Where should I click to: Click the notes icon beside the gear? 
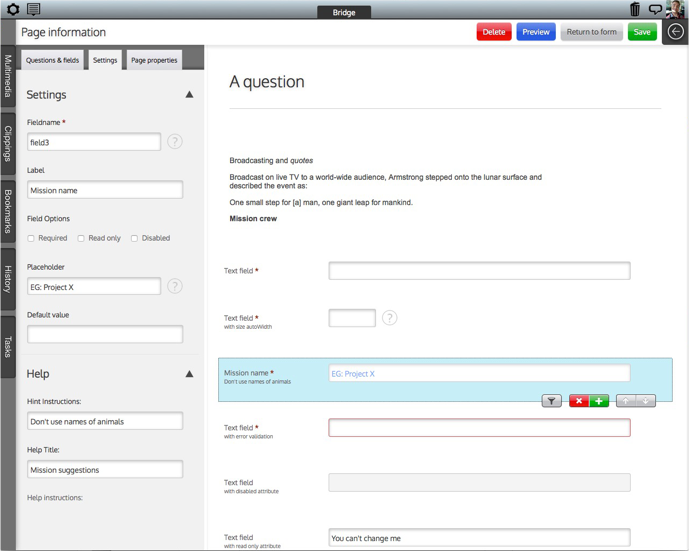click(34, 9)
